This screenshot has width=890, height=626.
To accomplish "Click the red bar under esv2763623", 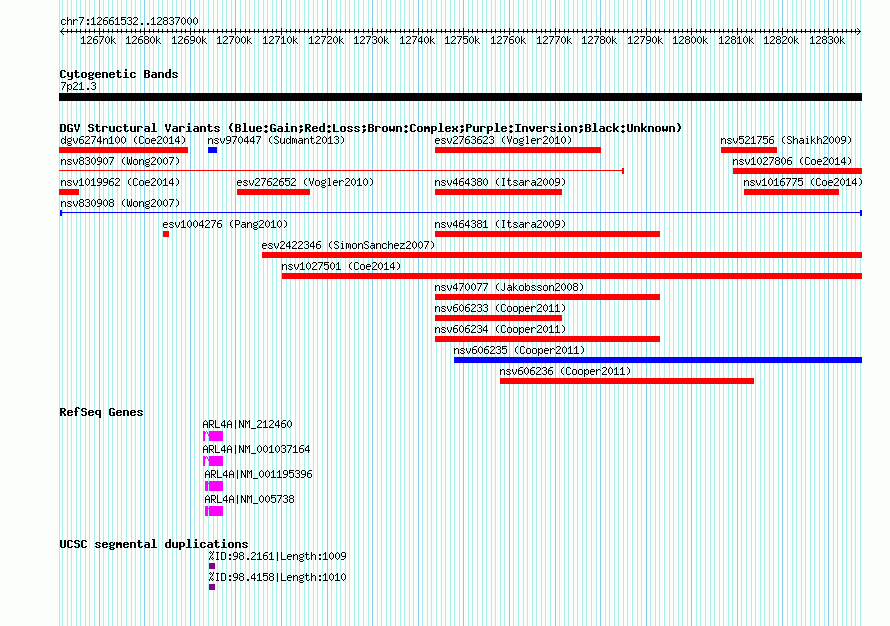I will coord(518,150).
